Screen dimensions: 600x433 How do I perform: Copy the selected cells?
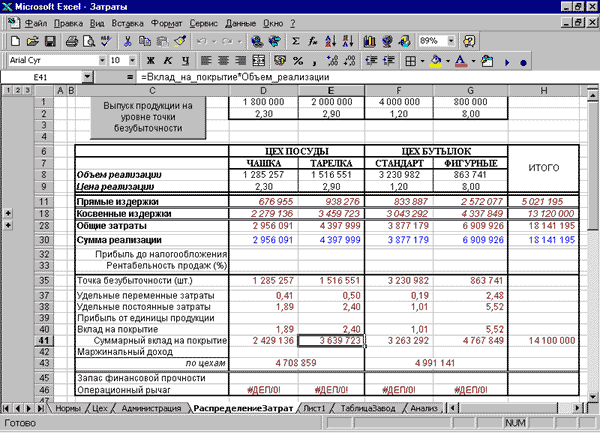[145, 41]
